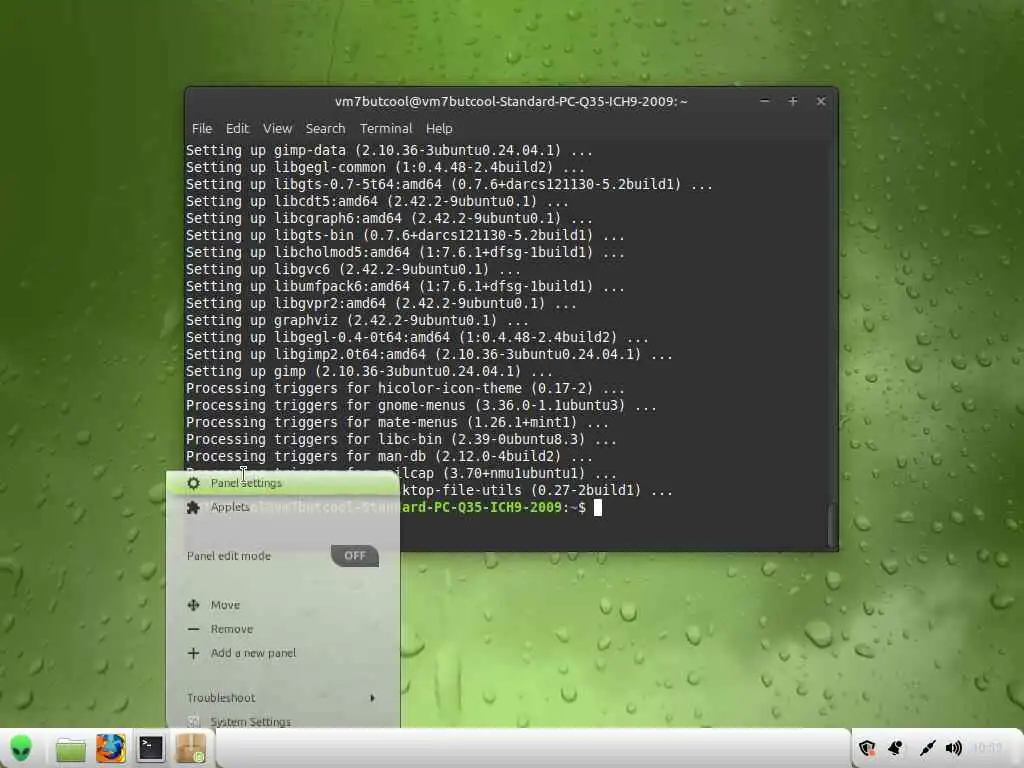The height and width of the screenshot is (768, 1024).
Task: Open the Terminal menu in menubar
Action: 386,129
